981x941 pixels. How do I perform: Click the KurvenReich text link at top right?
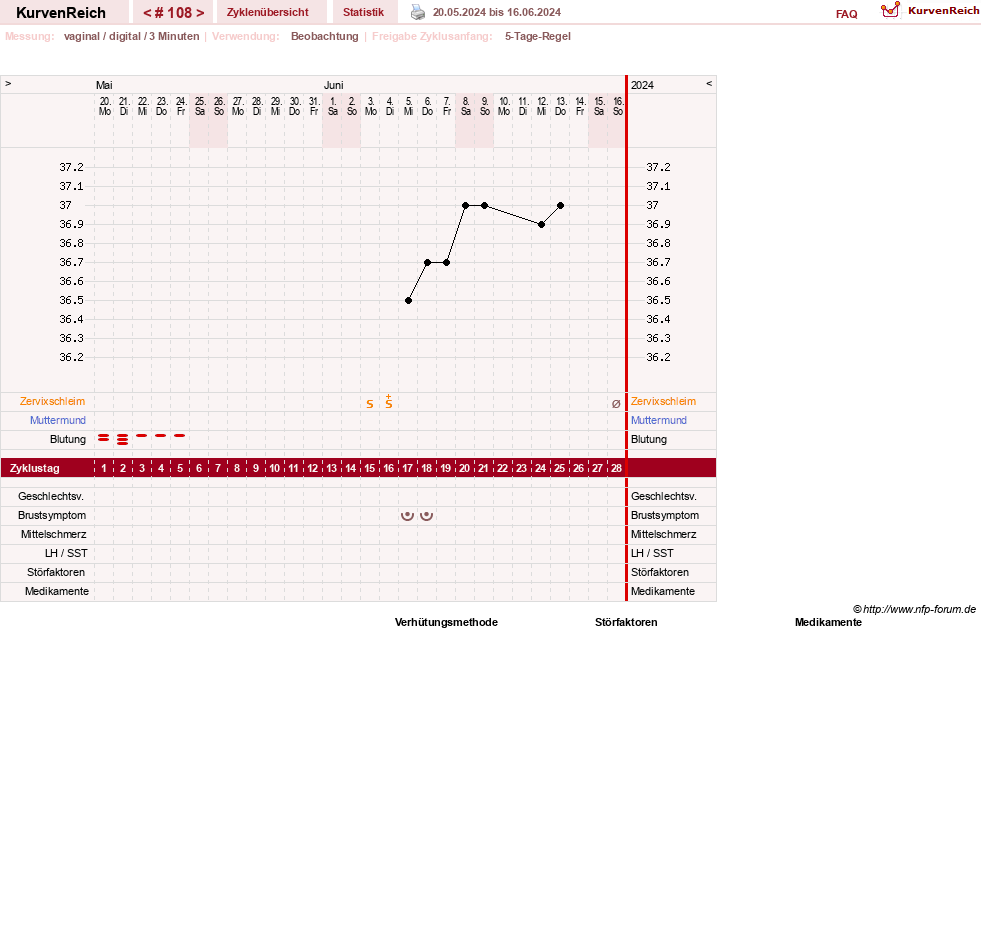pos(943,11)
